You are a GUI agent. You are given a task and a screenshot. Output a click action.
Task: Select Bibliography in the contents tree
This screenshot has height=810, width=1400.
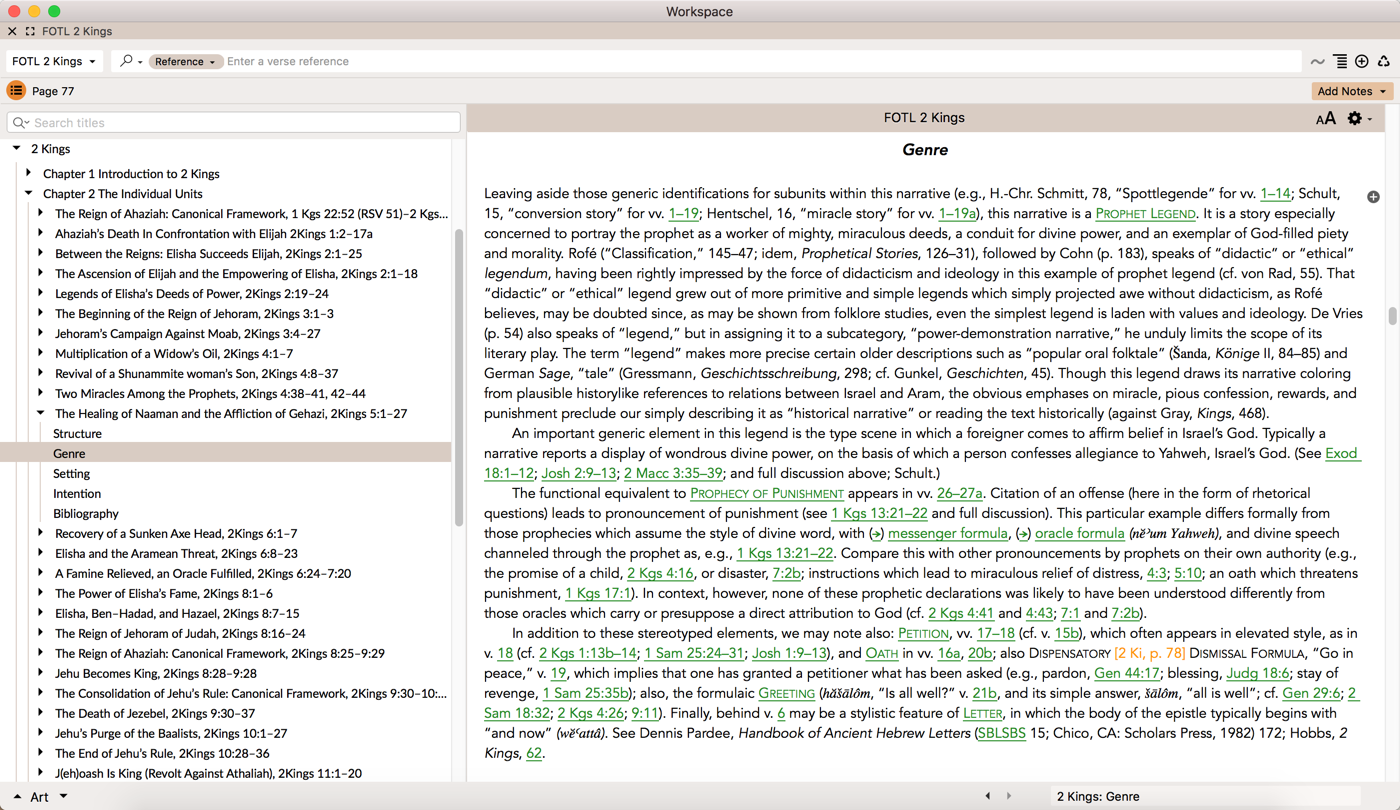coord(86,514)
